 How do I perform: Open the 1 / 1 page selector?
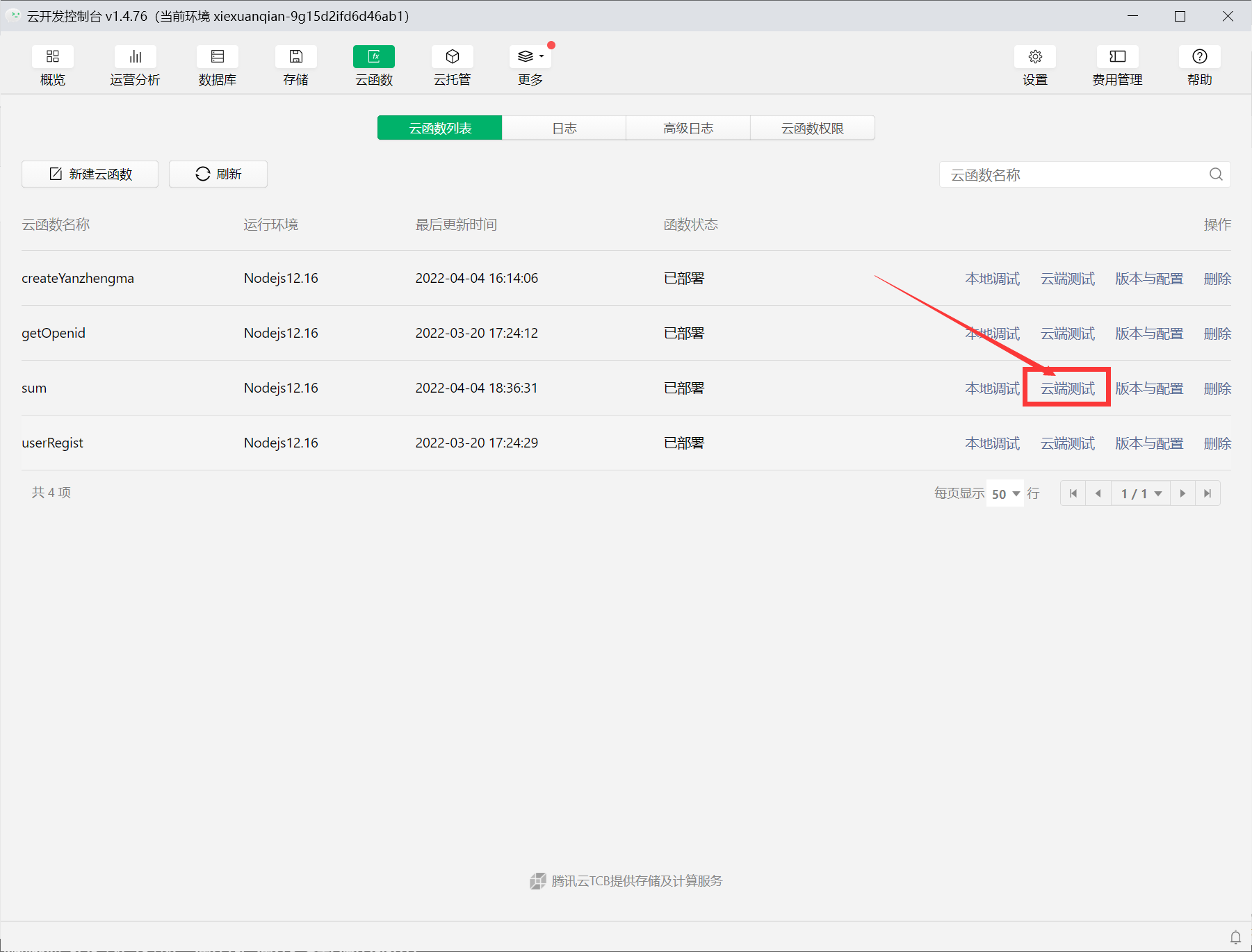click(x=1141, y=493)
